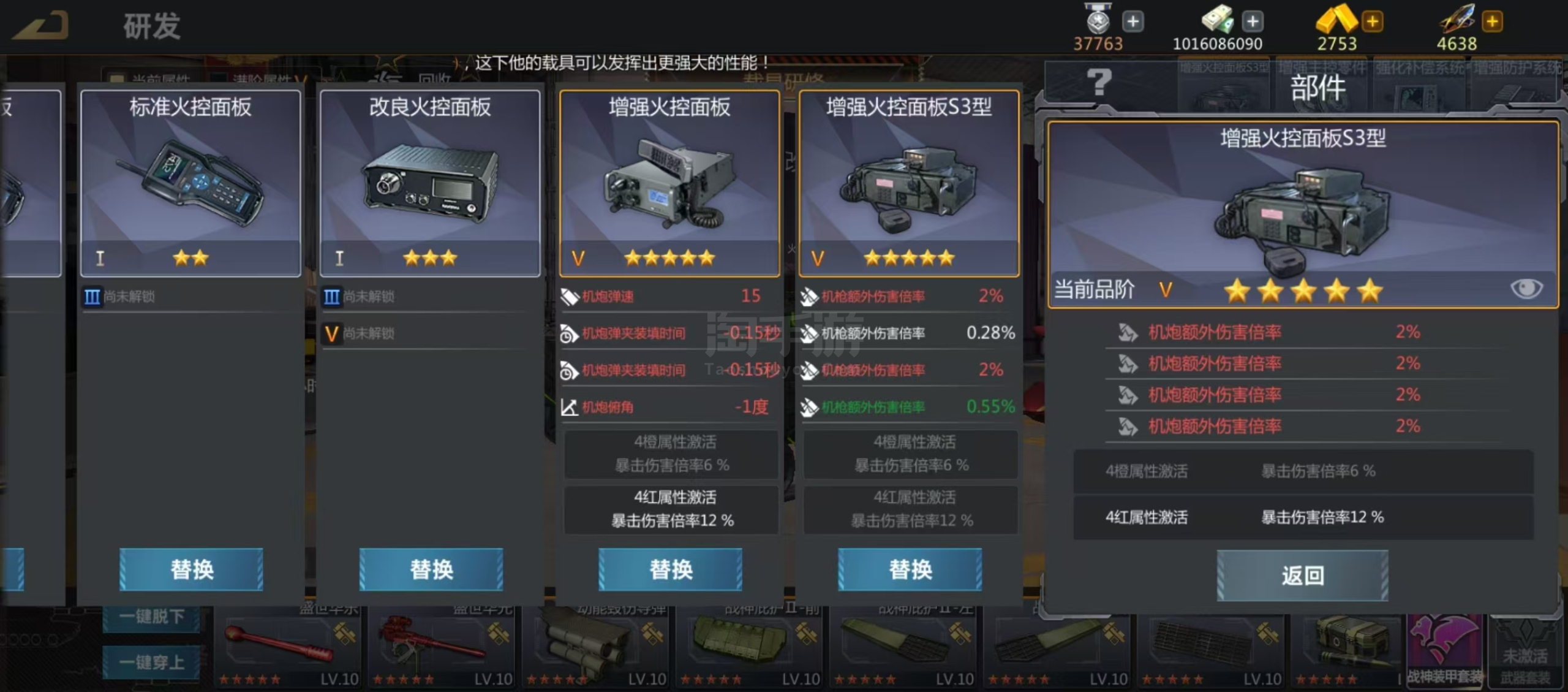
Task: Add rockets with the plus beside 4638
Action: [x=1493, y=21]
